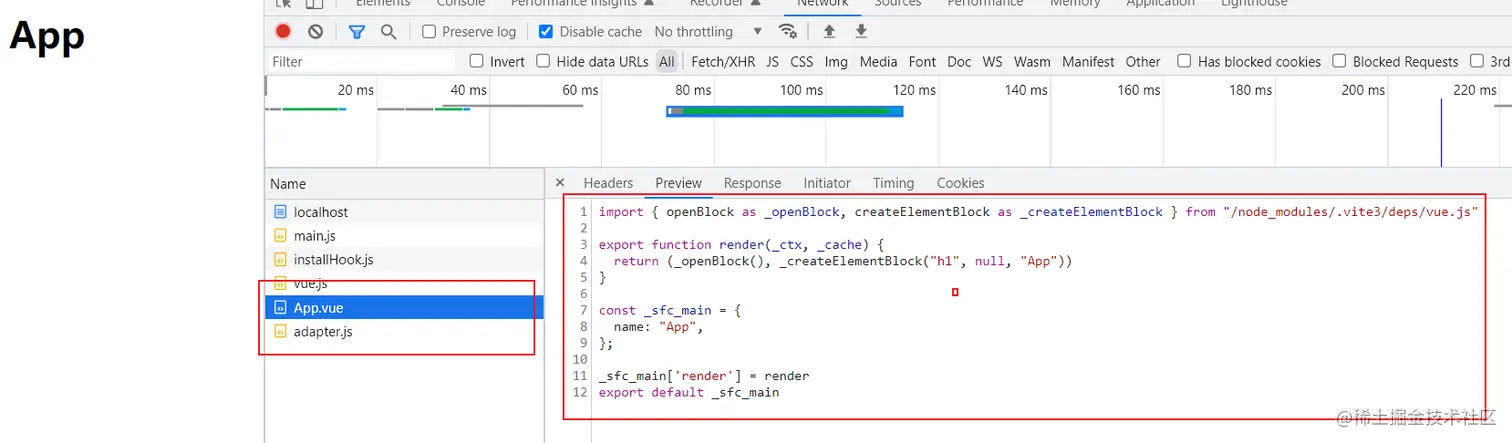Screen dimensions: 1512x443
Task: Filter requests by Other
Action: pos(1143,61)
